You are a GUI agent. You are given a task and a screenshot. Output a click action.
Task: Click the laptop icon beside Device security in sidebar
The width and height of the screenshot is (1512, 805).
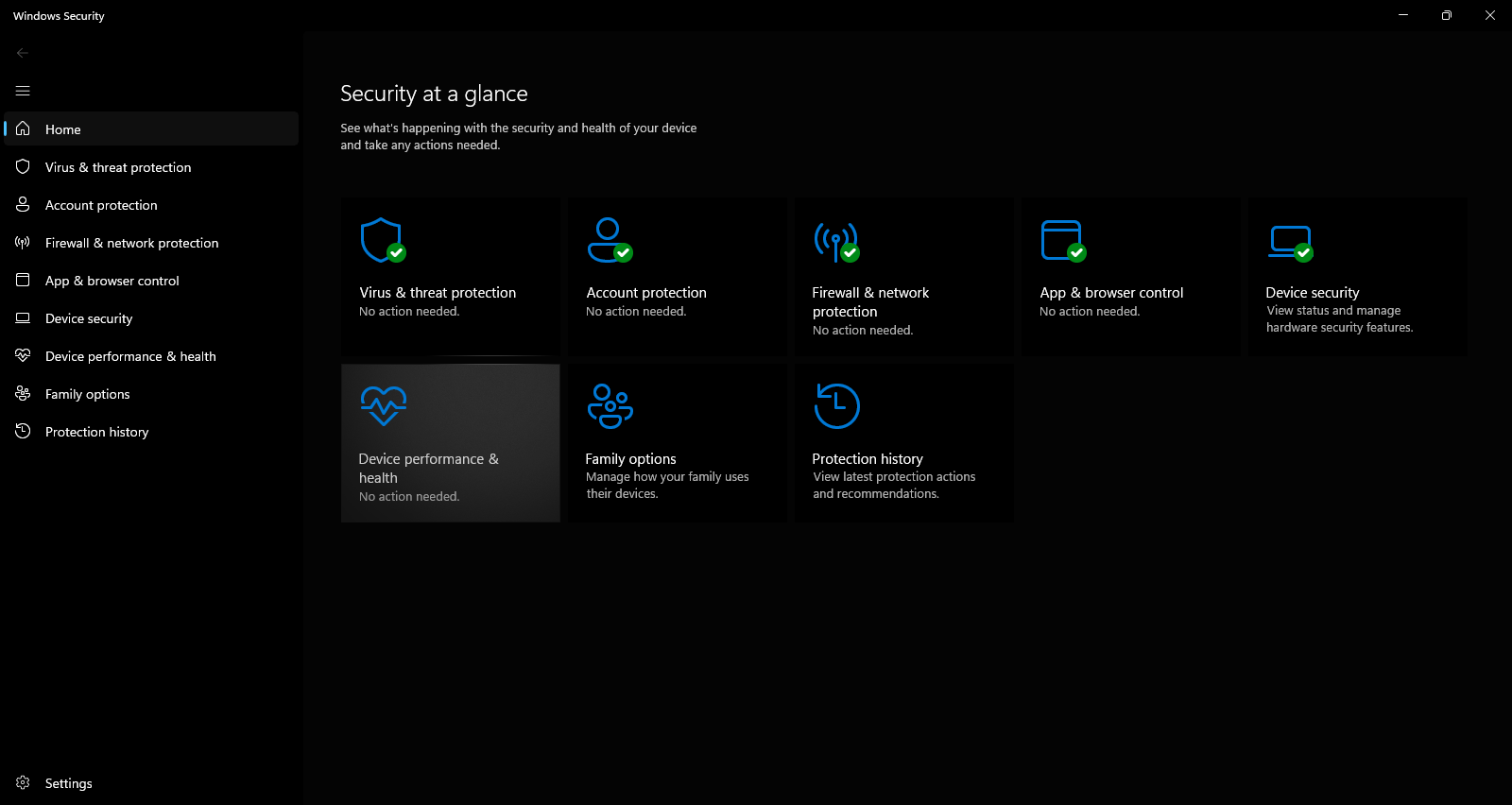[23, 317]
